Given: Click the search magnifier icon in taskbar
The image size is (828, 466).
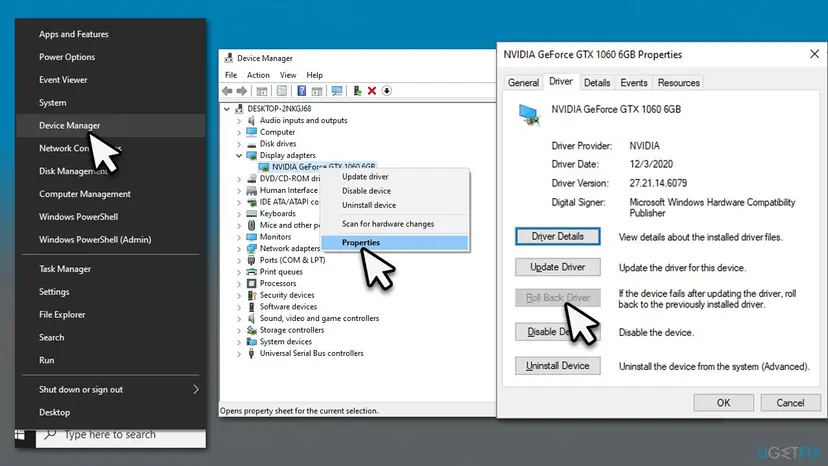Looking at the screenshot, I should click(50, 435).
